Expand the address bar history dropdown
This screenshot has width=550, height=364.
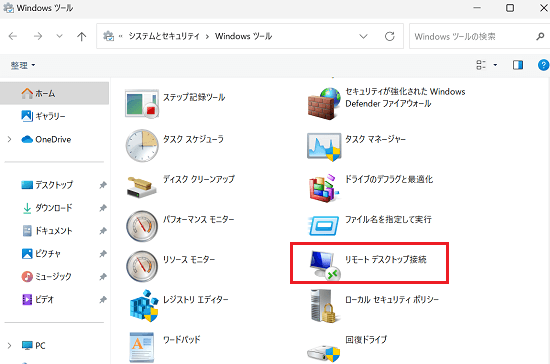coord(363,36)
